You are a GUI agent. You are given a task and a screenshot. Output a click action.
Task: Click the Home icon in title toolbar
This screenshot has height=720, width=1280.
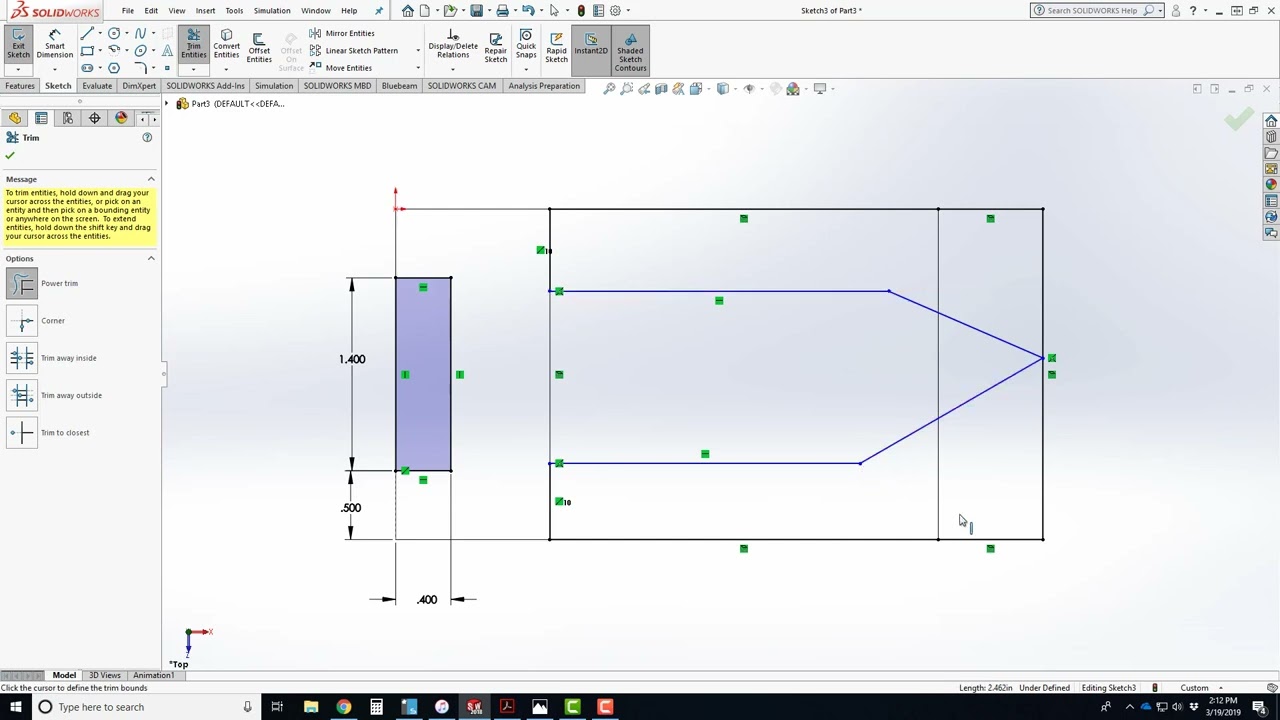(x=407, y=11)
